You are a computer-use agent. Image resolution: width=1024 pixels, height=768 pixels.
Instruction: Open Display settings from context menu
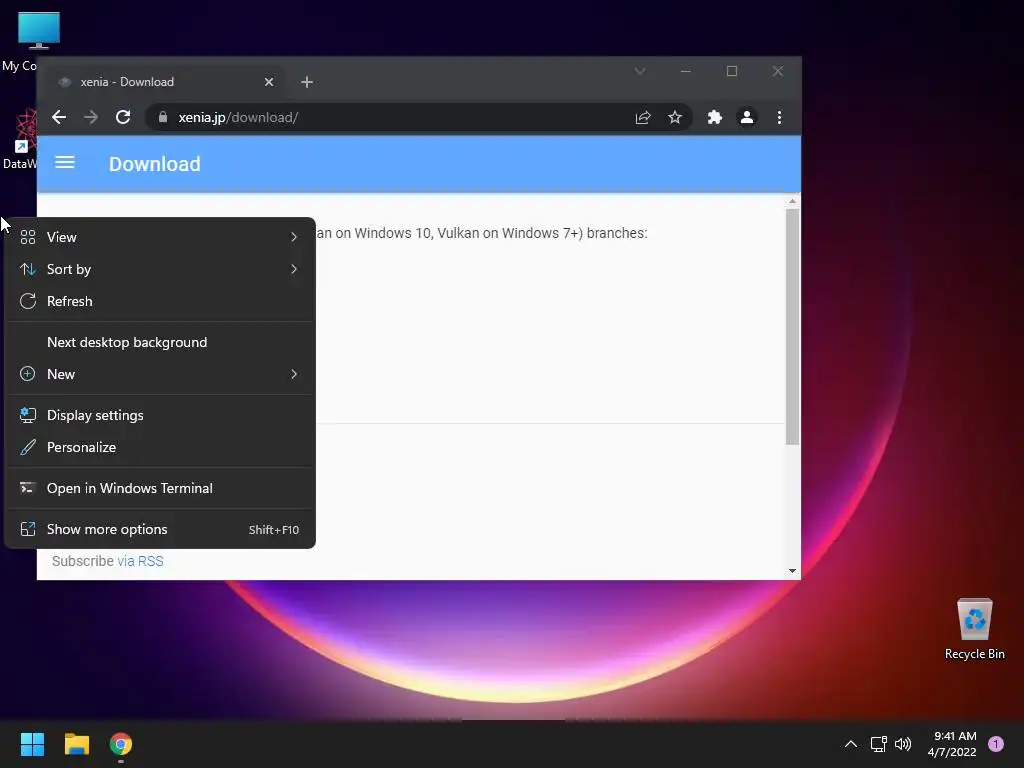[x=160, y=415]
